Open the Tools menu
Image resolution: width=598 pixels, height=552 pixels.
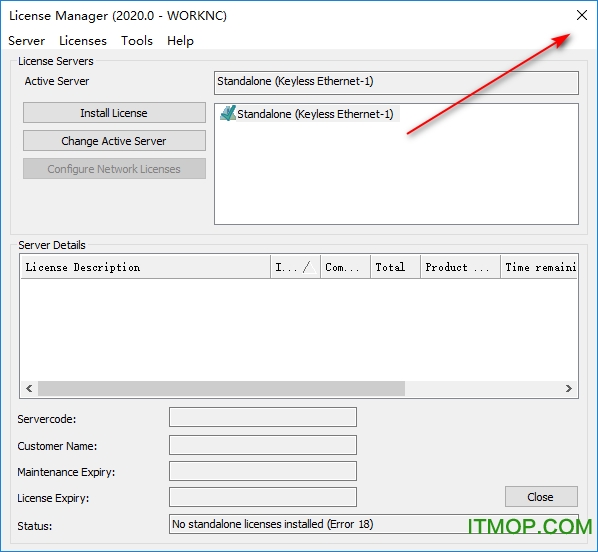137,40
